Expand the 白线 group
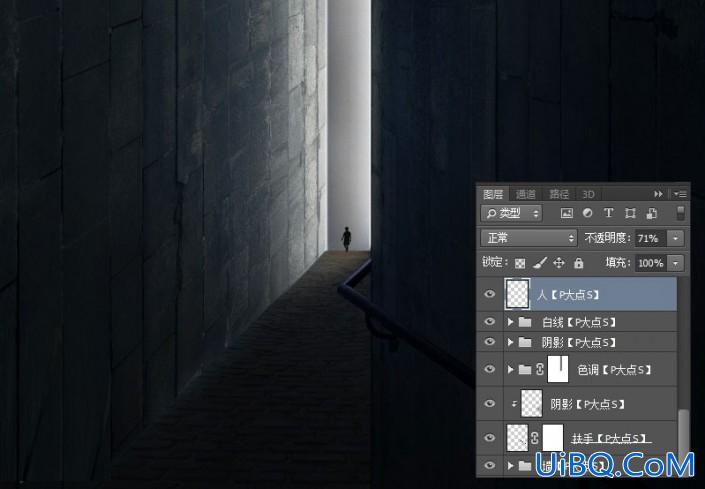705x489 pixels. pos(510,322)
